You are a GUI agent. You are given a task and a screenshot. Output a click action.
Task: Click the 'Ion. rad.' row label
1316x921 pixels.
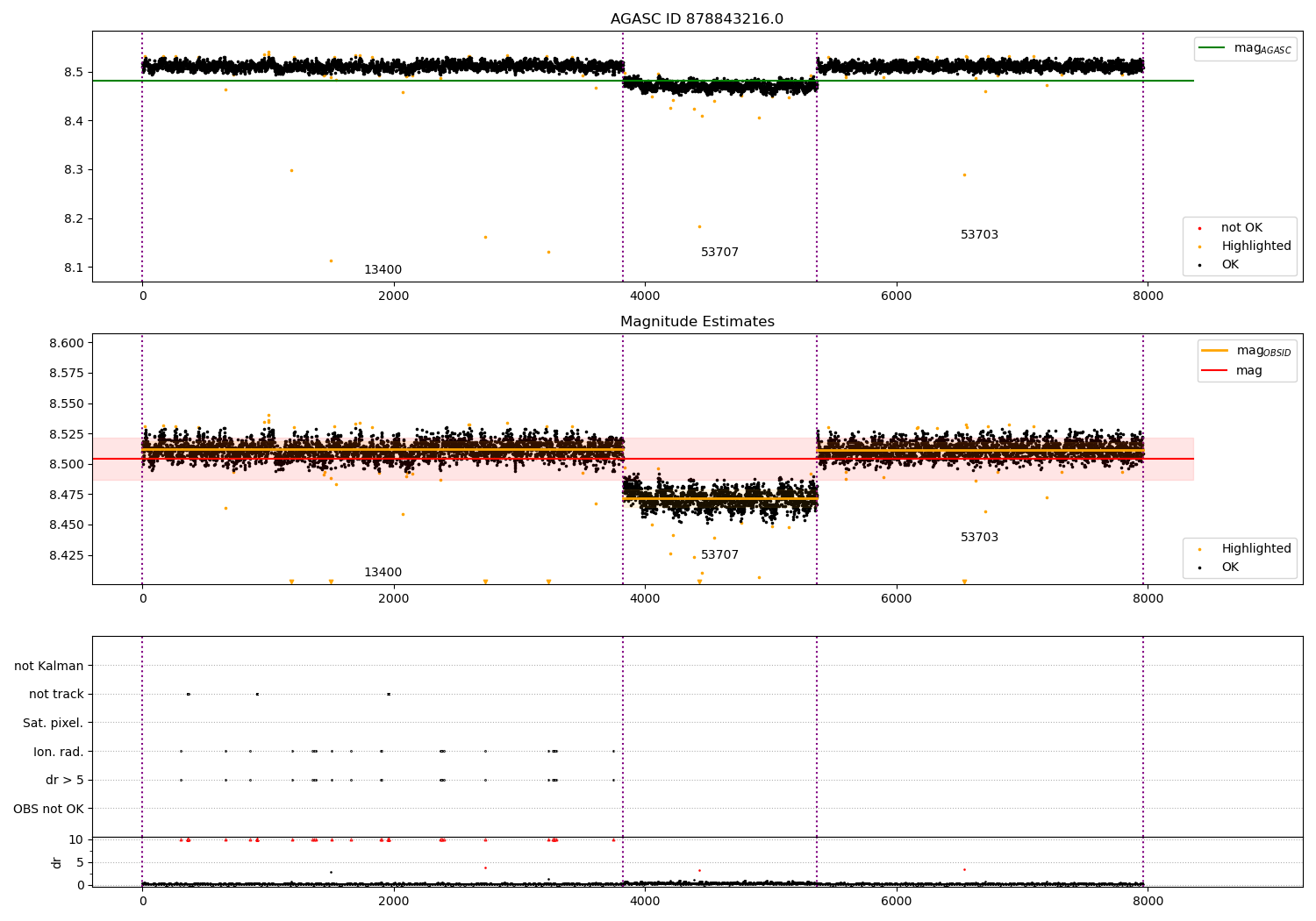(59, 752)
